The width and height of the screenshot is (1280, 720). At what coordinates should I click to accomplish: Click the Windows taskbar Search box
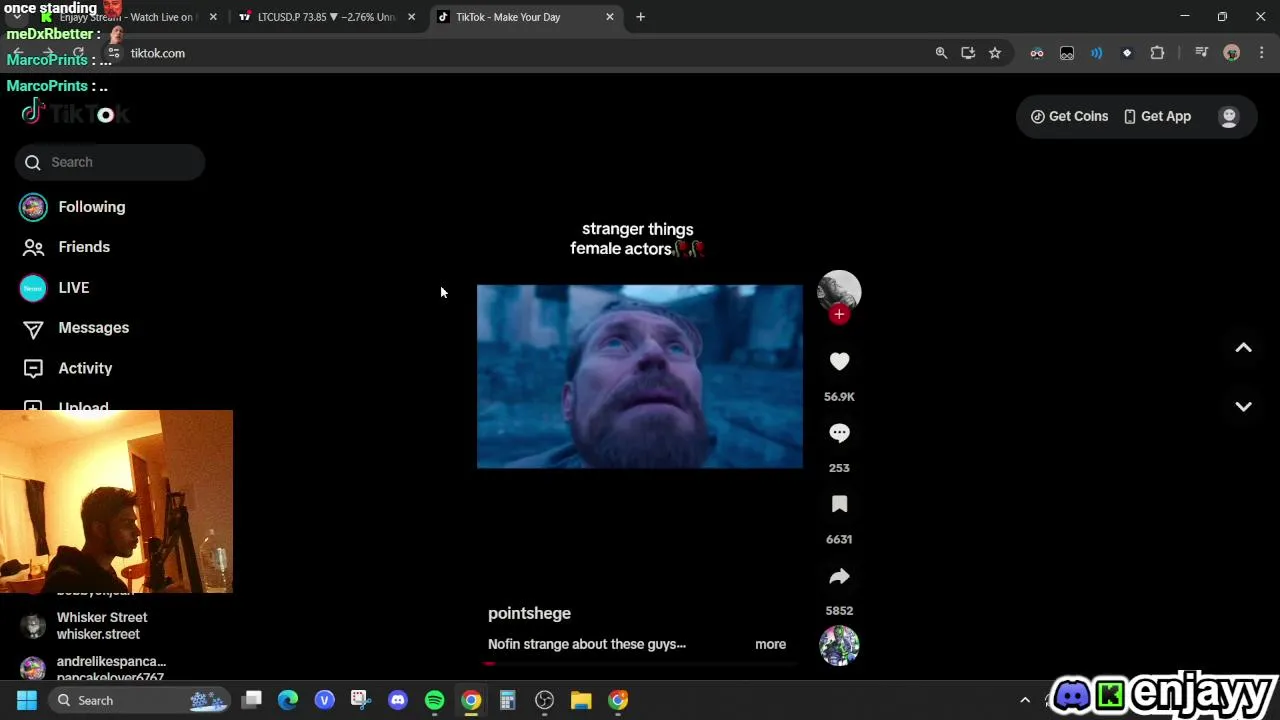[x=140, y=701]
